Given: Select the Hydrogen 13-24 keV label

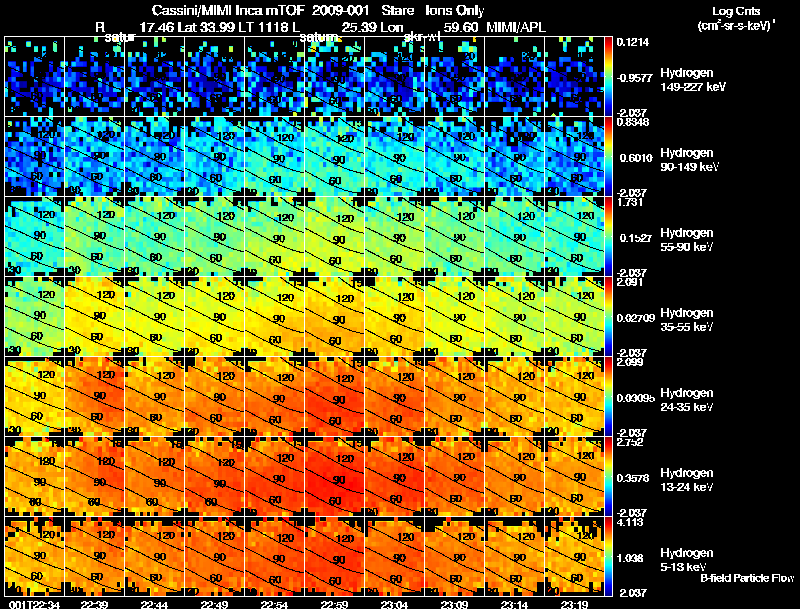Looking at the screenshot, I should [x=687, y=480].
